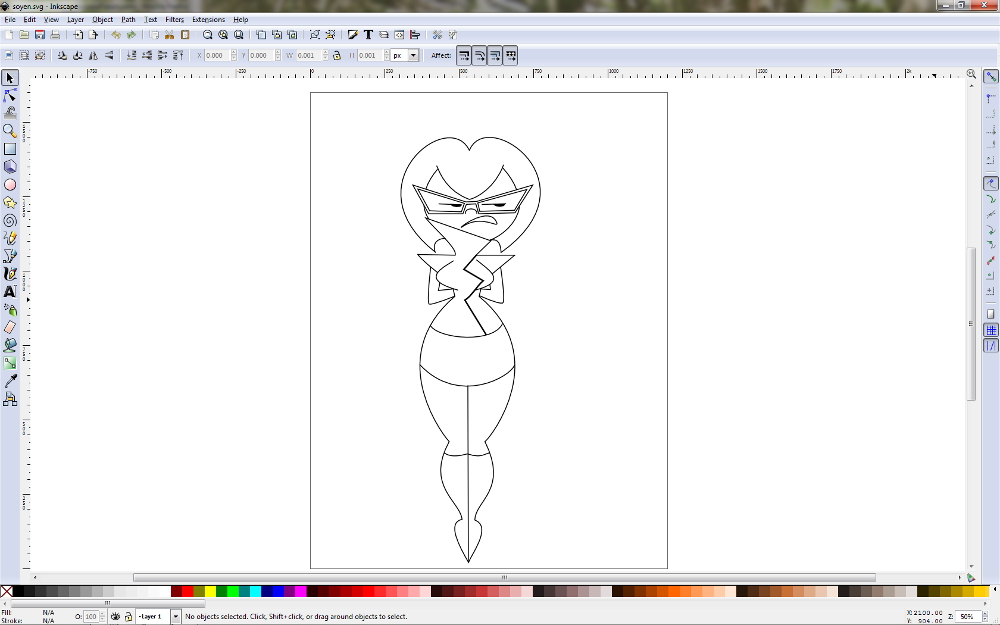The width and height of the screenshot is (1000, 625).
Task: Expand the Layer 1 selector dropdown
Action: pyautogui.click(x=176, y=617)
